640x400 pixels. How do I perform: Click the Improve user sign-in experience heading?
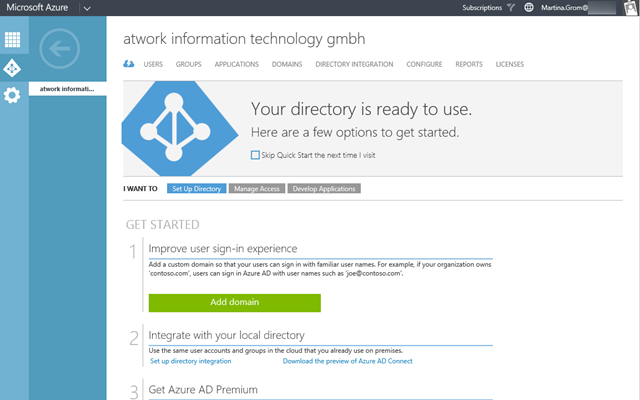(223, 249)
